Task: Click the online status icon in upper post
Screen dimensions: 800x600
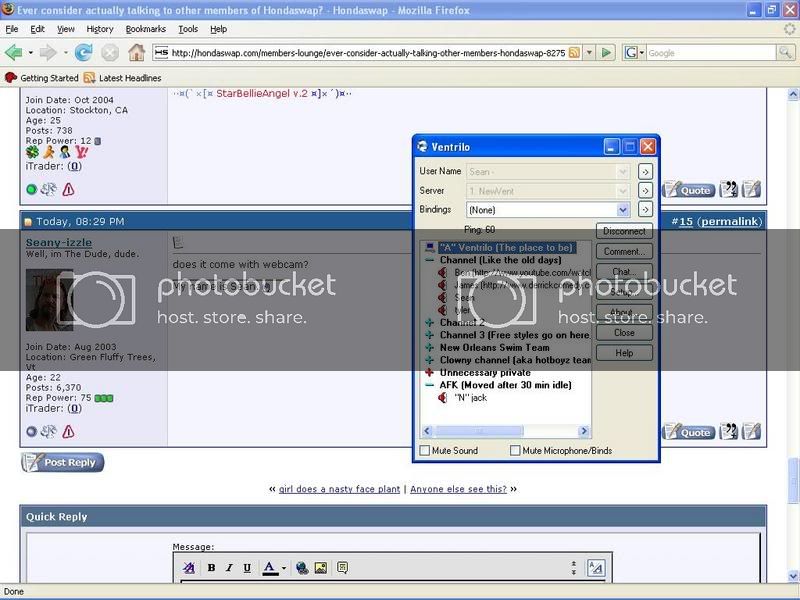Action: [32, 190]
